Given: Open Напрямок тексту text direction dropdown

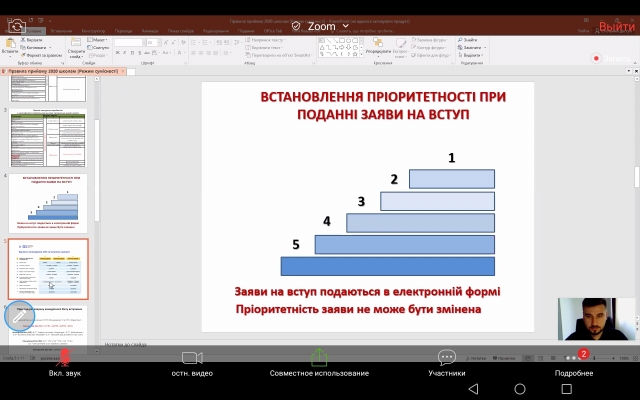Looking at the screenshot, I should [265, 40].
